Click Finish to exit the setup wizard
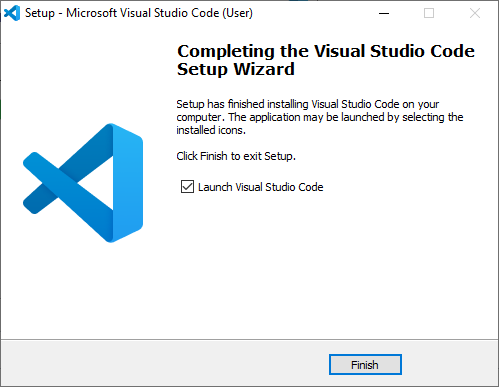 pos(365,365)
